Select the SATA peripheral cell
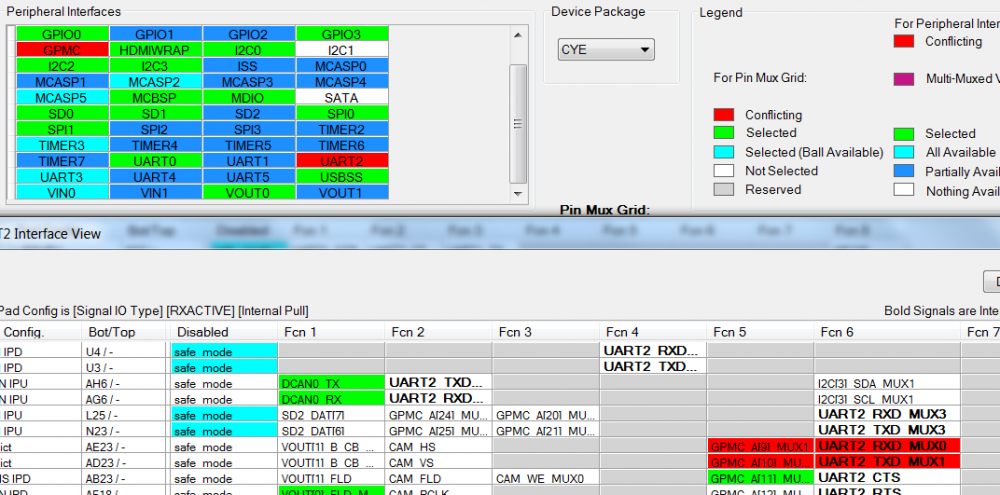 click(x=340, y=98)
